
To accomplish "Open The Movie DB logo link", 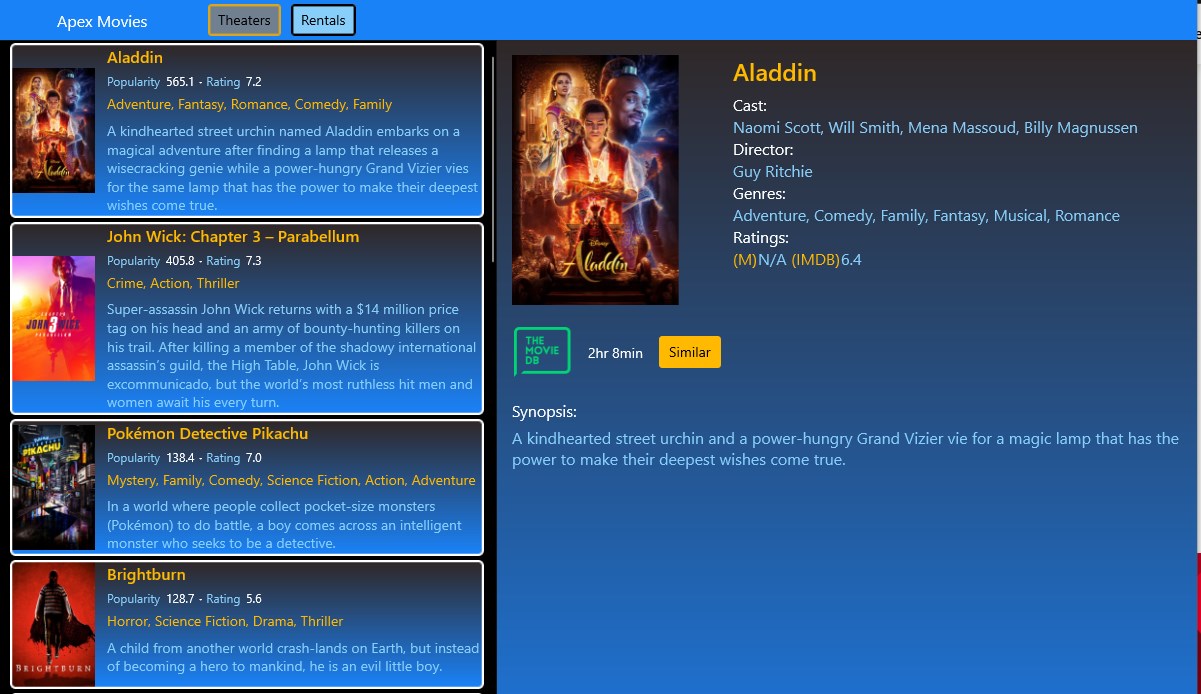I will pyautogui.click(x=541, y=351).
